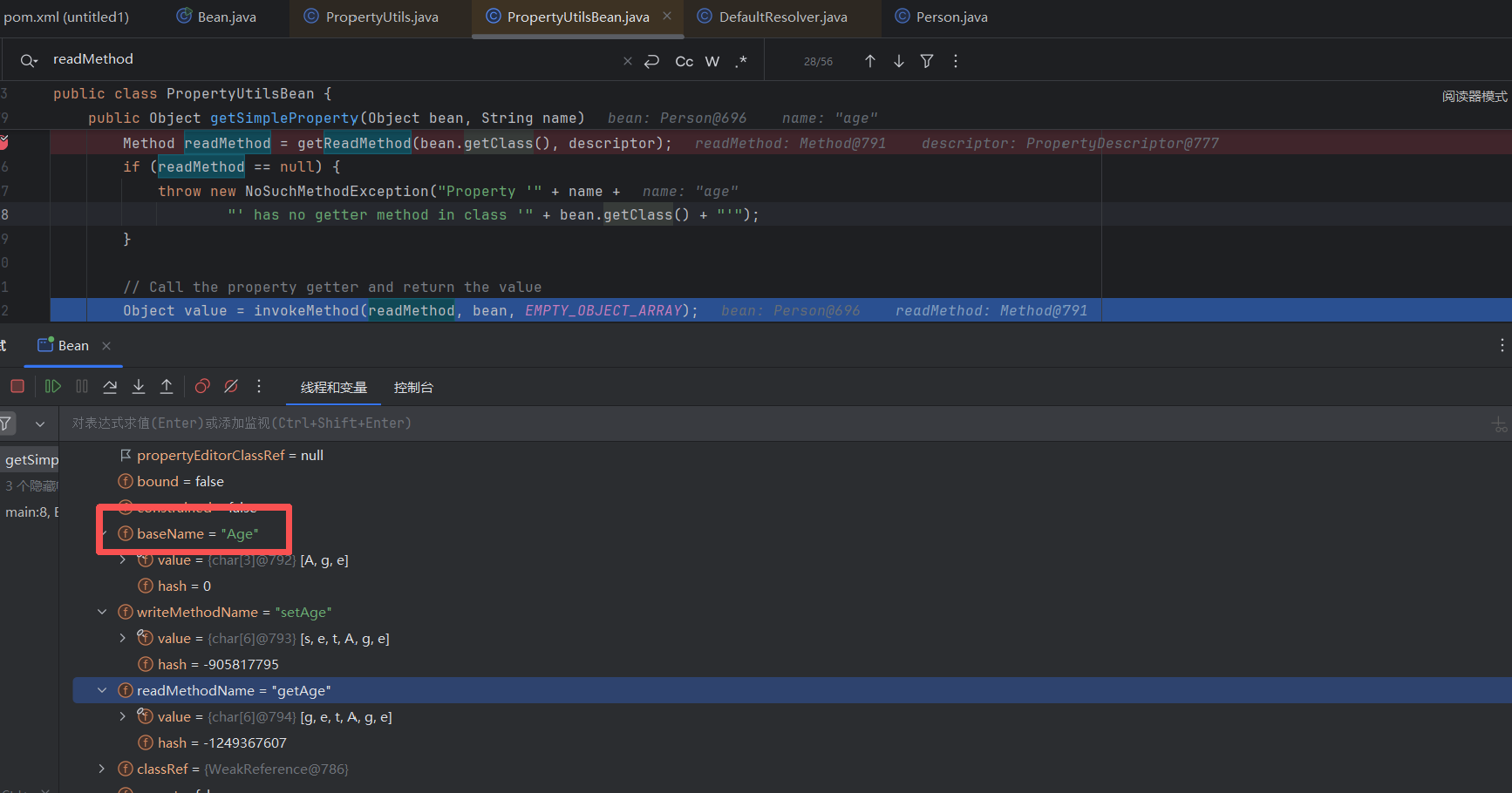Close the PropertyUtilsBean.java tab
1512x793 pixels.
point(667,17)
